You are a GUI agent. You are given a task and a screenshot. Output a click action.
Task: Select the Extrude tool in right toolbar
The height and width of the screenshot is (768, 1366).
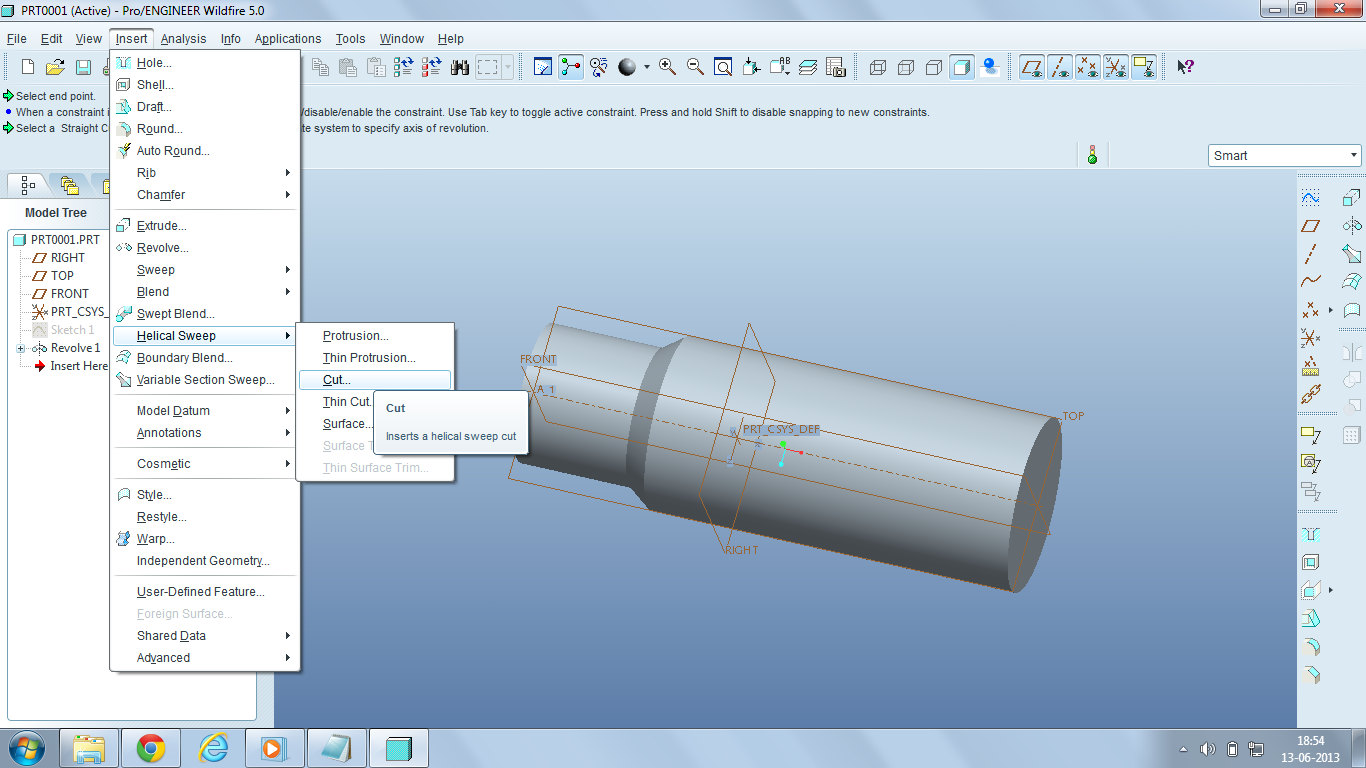coord(1352,197)
